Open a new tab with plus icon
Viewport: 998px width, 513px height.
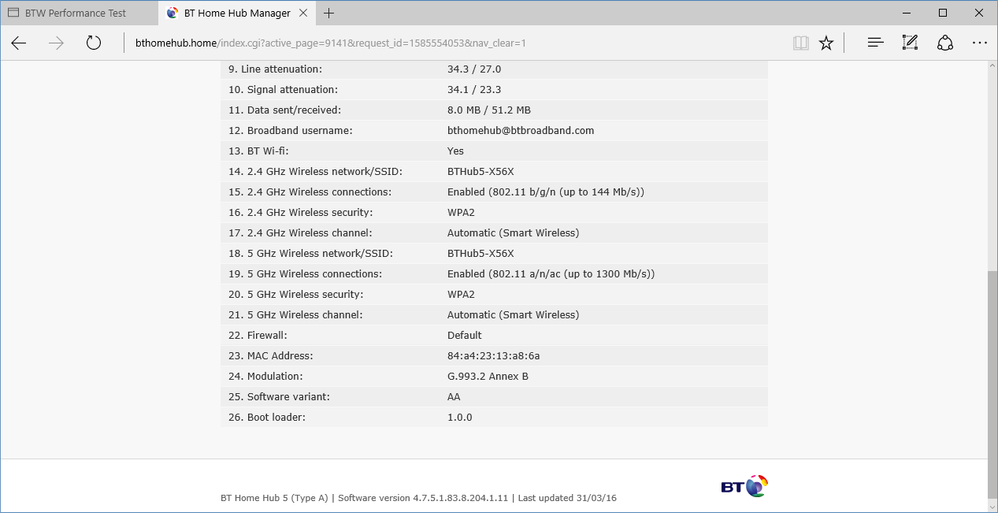point(328,13)
